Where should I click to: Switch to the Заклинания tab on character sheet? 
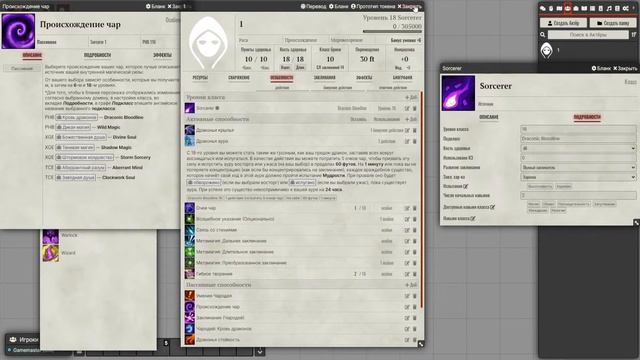click(324, 78)
